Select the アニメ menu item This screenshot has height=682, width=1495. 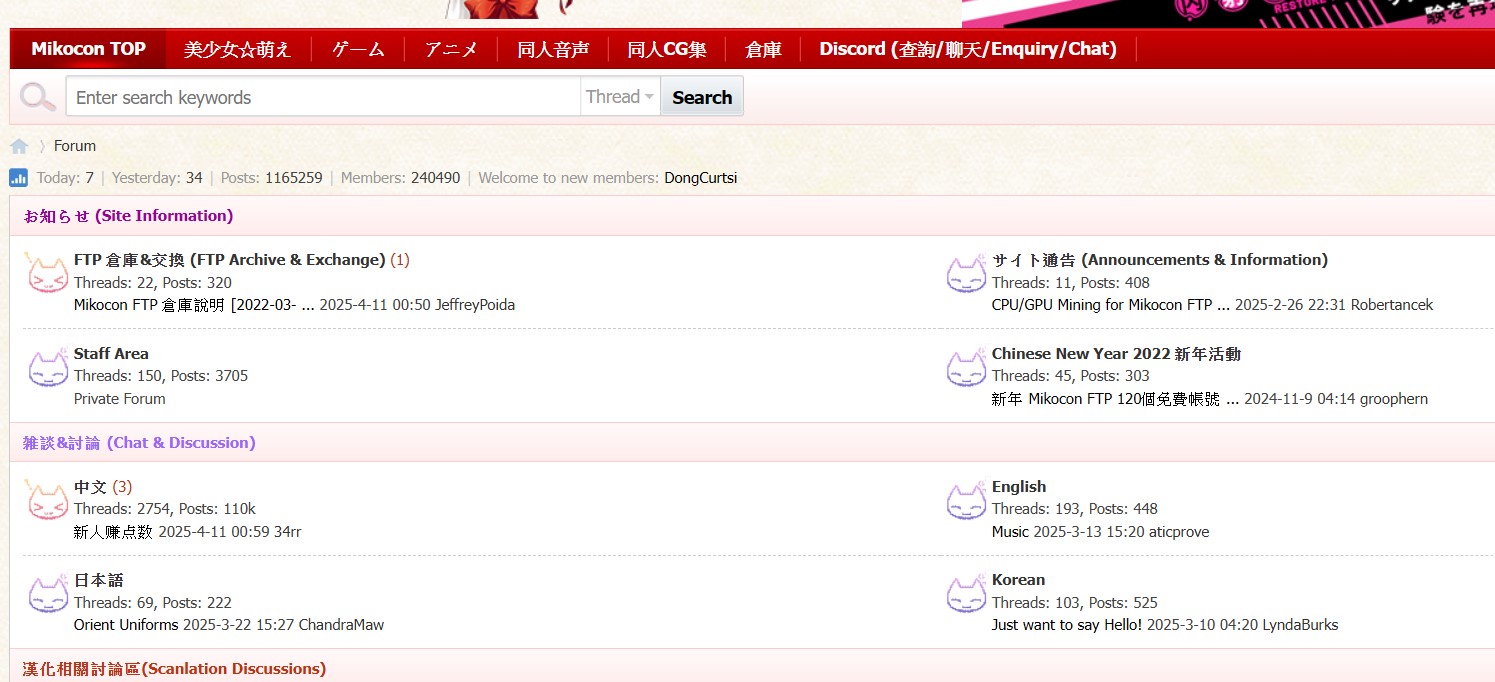tap(451, 49)
